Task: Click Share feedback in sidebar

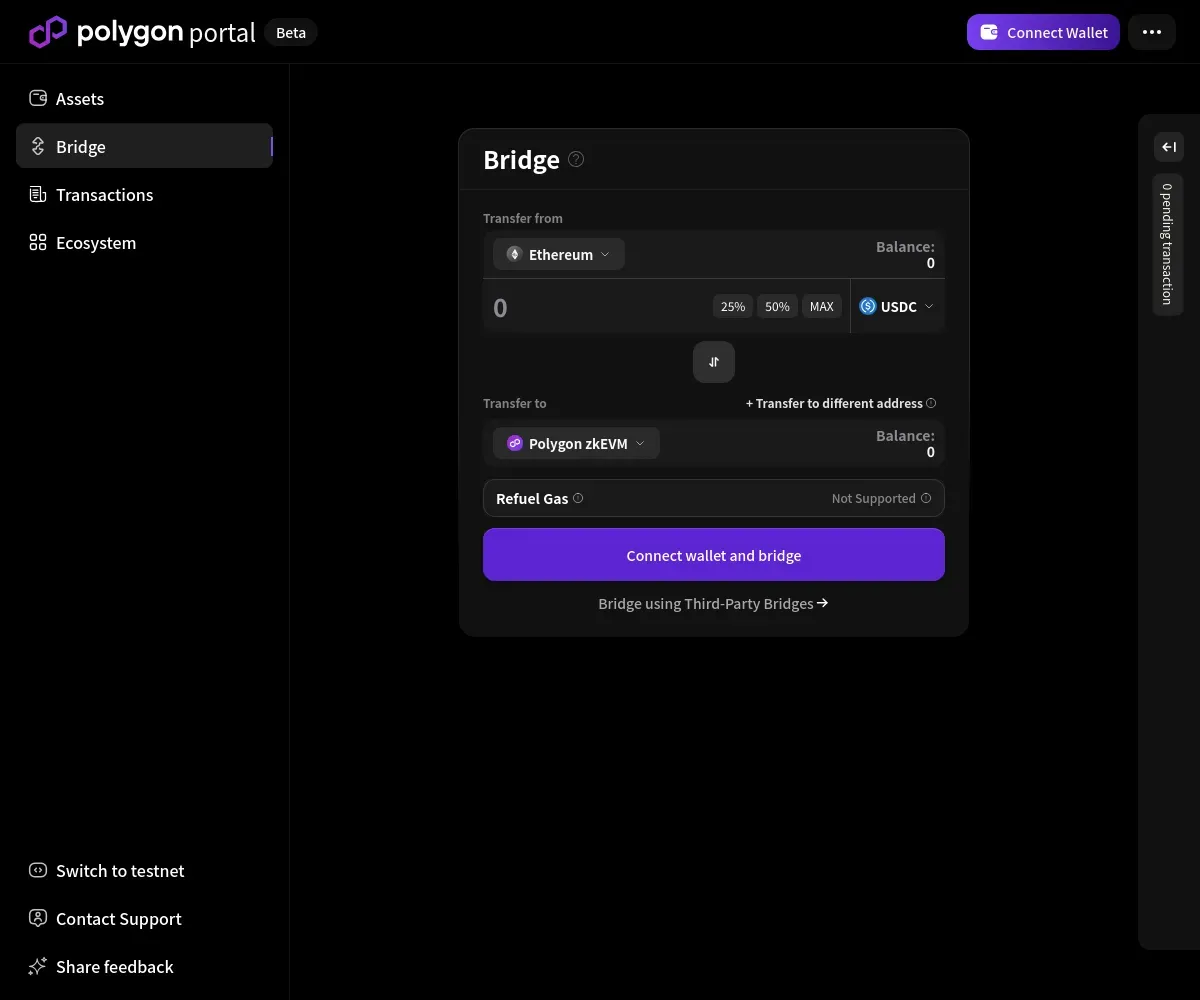Action: [x=144, y=966]
